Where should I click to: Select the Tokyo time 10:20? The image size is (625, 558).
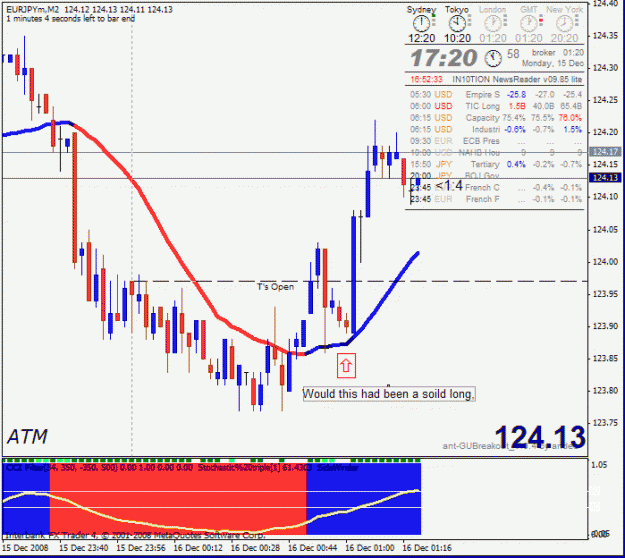[457, 38]
